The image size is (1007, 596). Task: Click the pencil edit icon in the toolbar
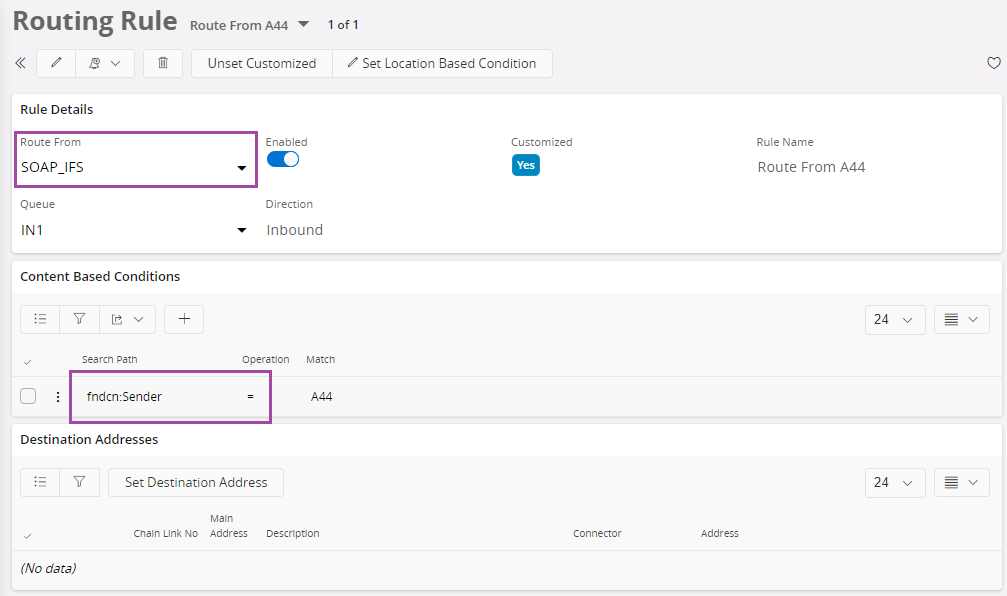pyautogui.click(x=56, y=63)
